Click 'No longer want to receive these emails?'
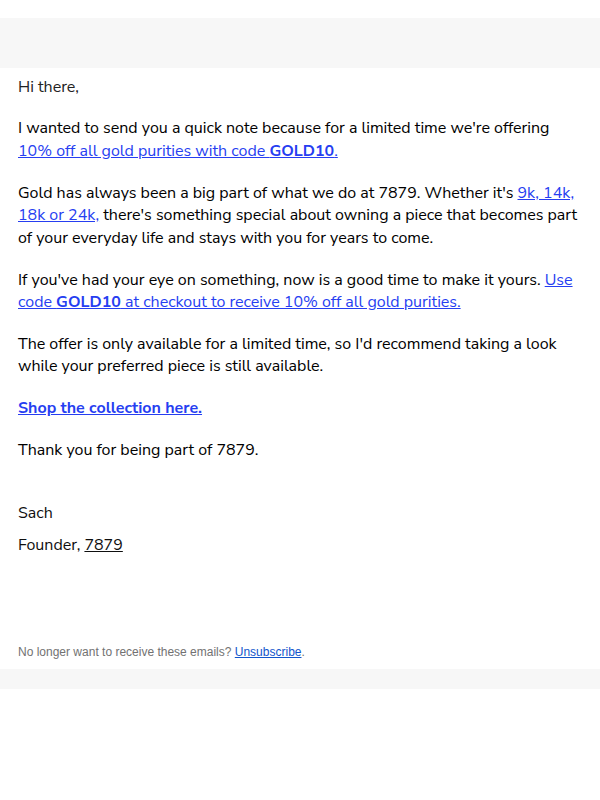The image size is (600, 800). [x=124, y=652]
